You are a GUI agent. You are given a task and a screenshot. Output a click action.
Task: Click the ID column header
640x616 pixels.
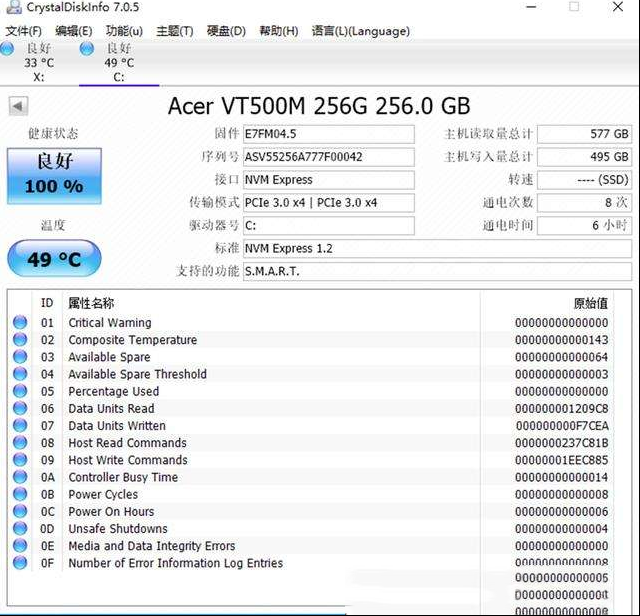pyautogui.click(x=47, y=303)
